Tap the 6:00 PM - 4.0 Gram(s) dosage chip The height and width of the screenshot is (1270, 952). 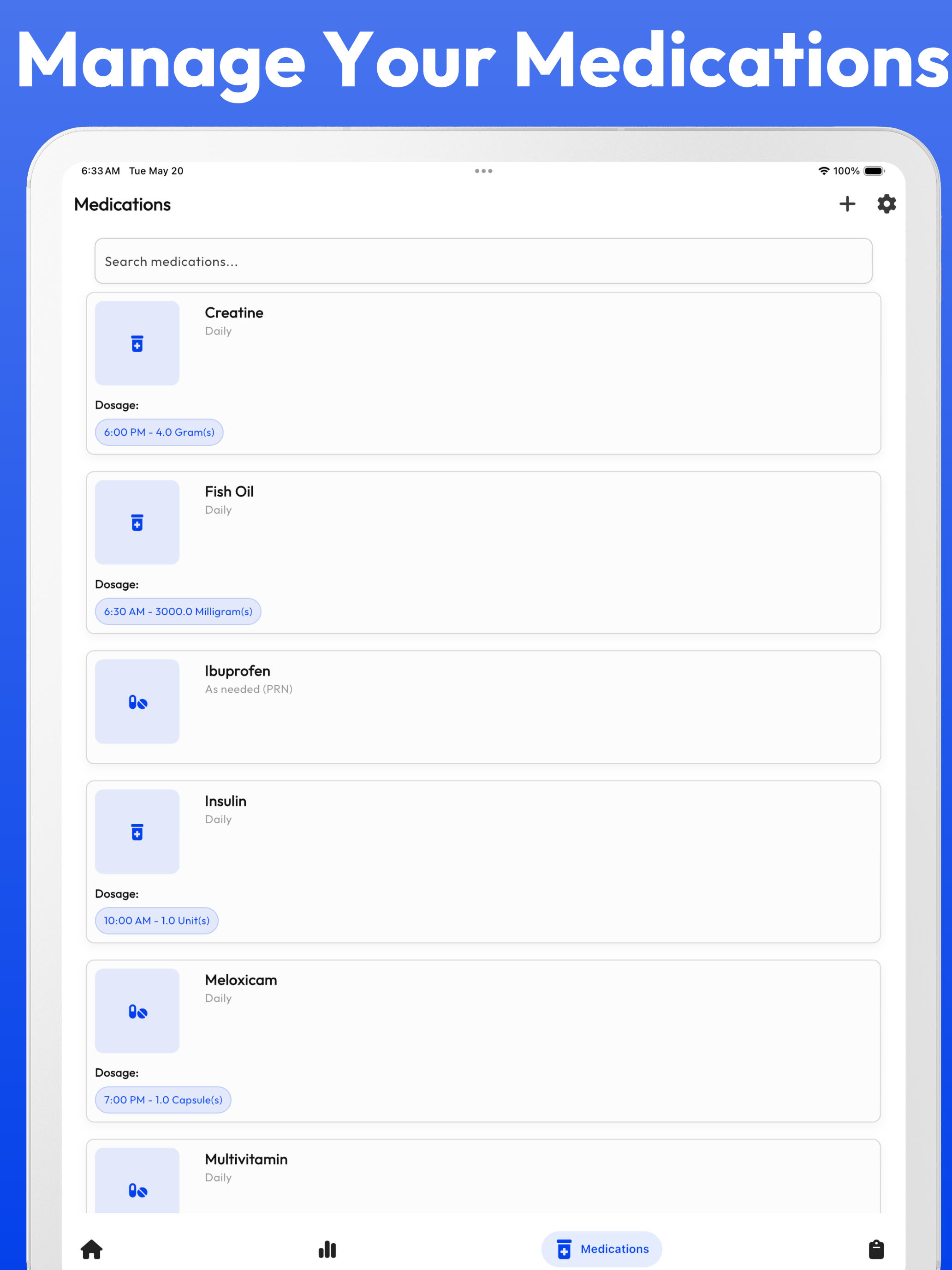pyautogui.click(x=159, y=432)
